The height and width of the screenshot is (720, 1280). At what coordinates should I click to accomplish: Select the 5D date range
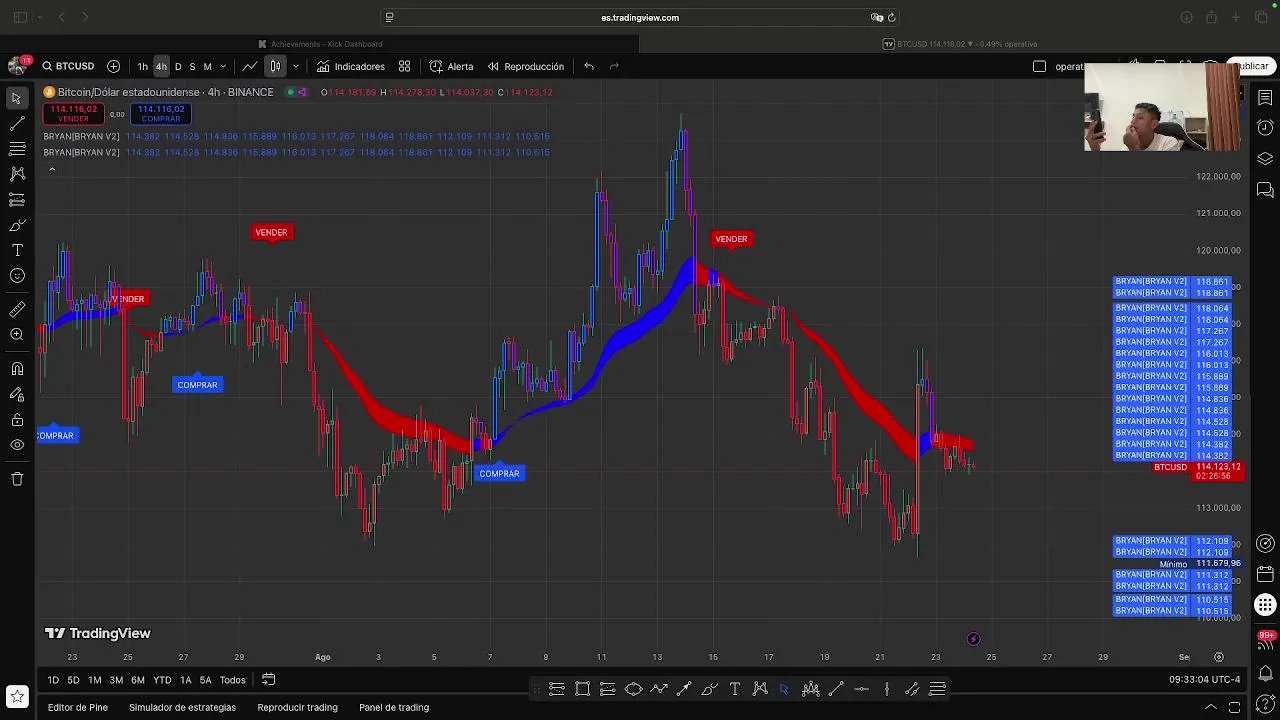click(x=73, y=680)
